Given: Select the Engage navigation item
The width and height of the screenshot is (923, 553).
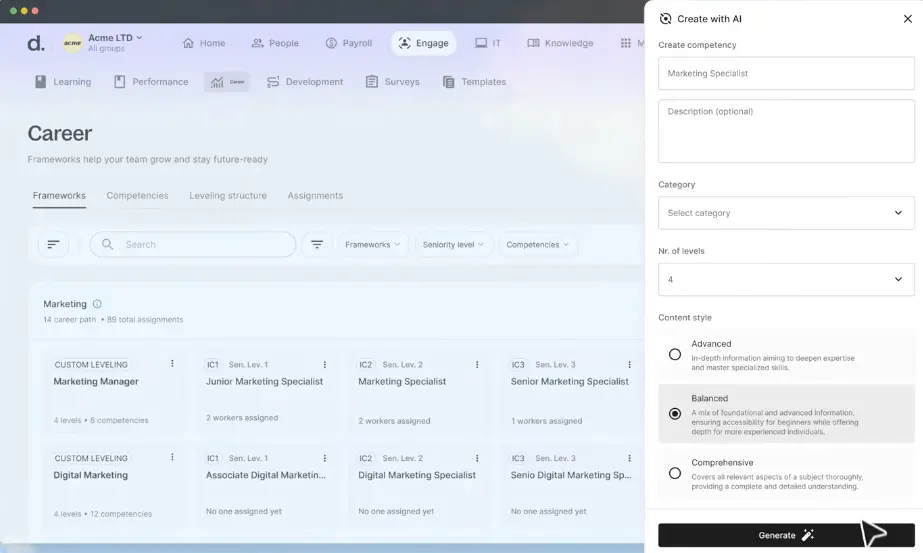Looking at the screenshot, I should 423,43.
